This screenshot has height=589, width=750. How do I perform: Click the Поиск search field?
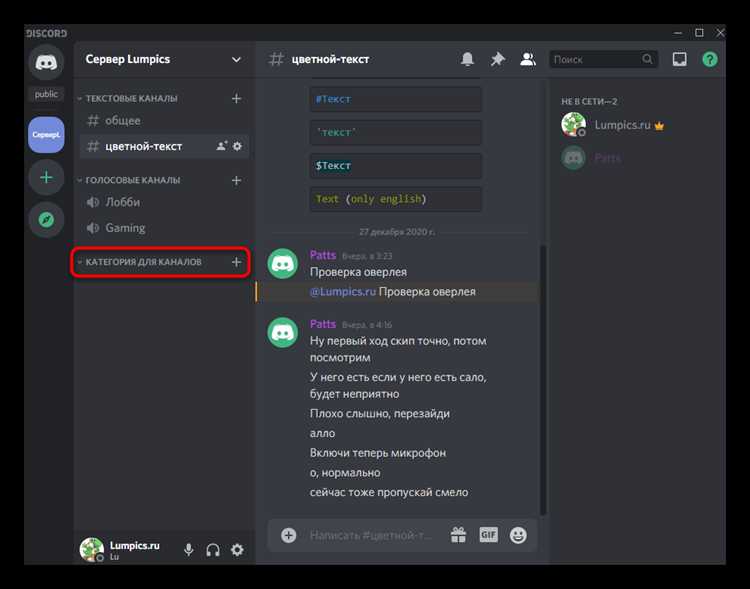[604, 59]
